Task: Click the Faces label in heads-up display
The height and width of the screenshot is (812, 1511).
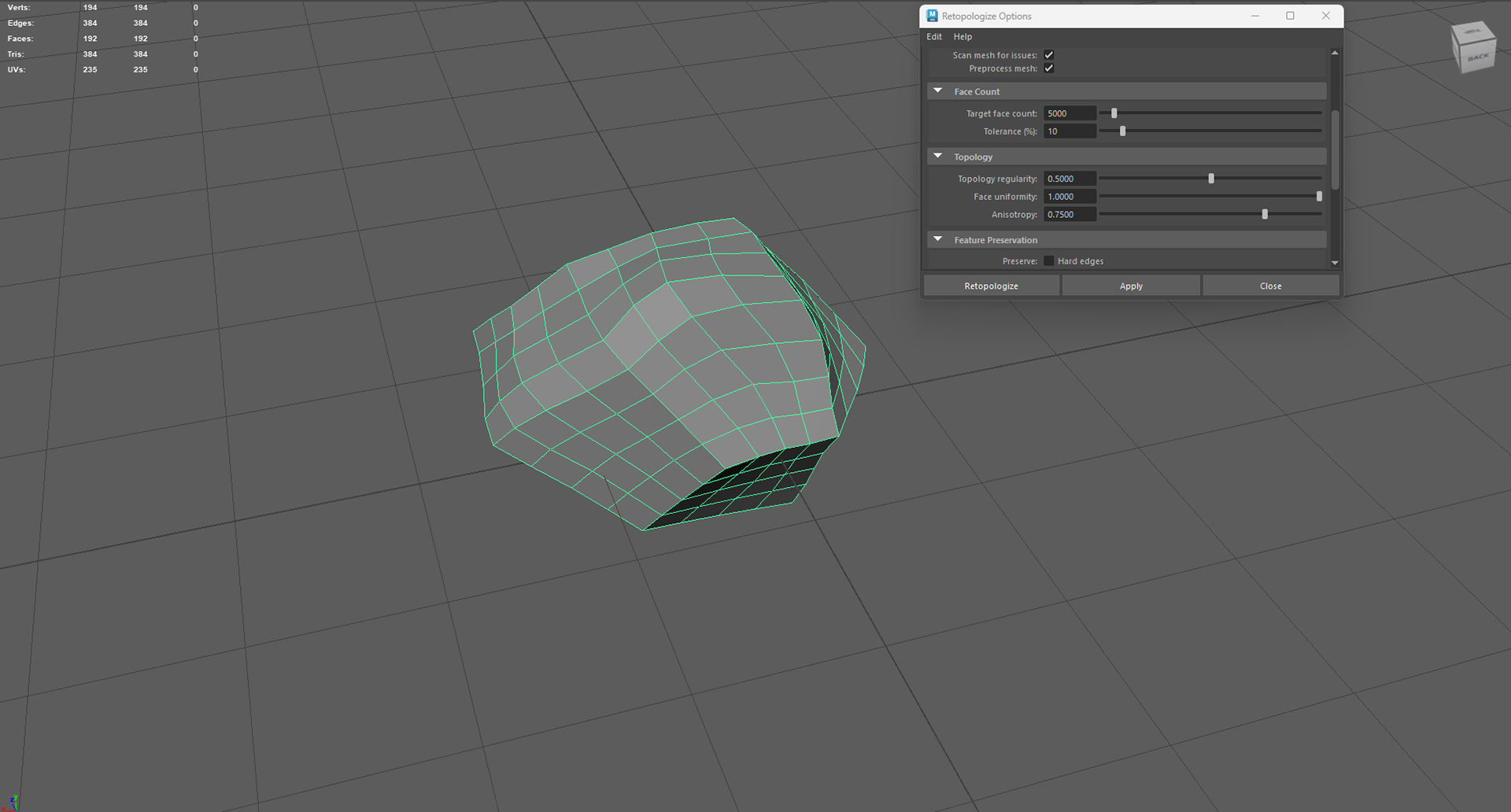Action: (x=20, y=39)
